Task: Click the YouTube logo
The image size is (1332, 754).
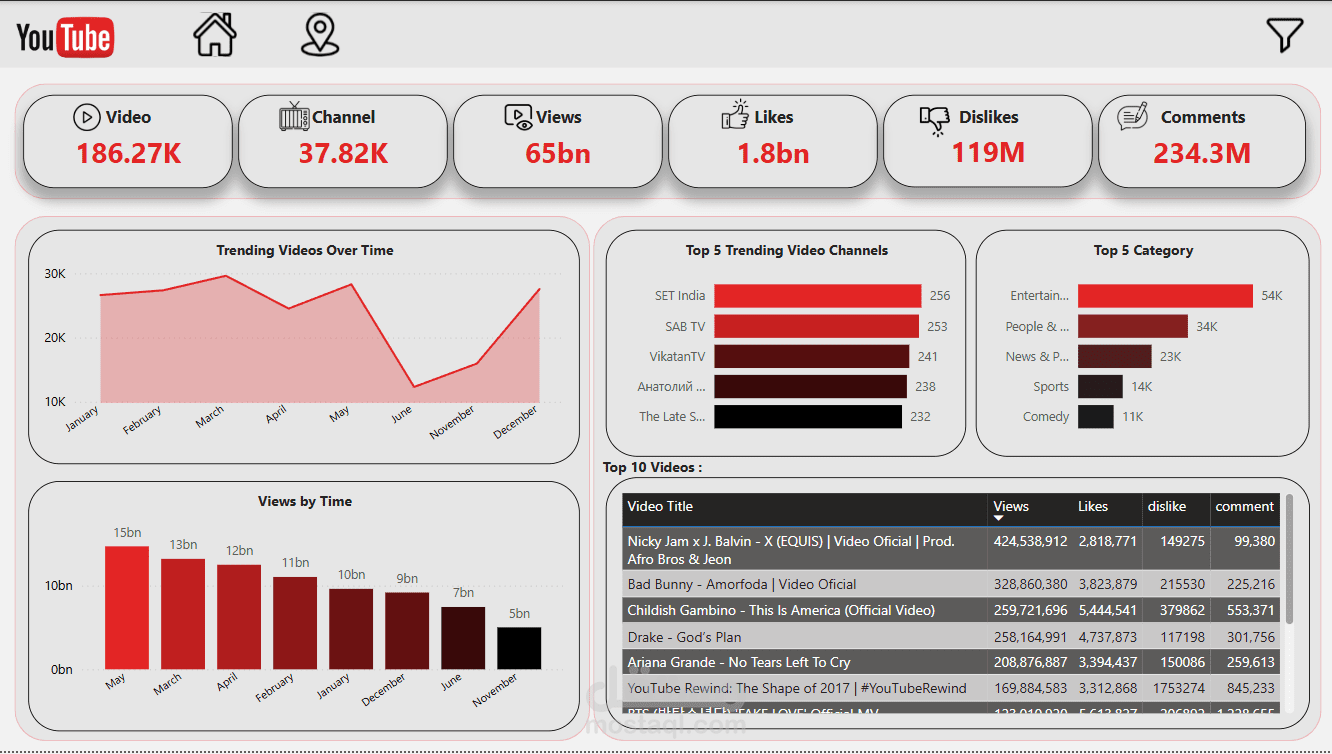Action: pyautogui.click(x=65, y=38)
